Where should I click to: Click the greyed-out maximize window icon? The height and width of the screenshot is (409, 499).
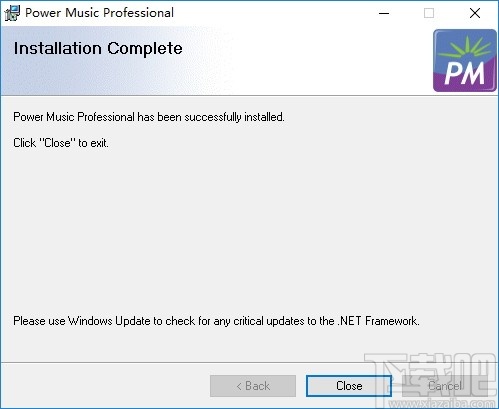pyautogui.click(x=429, y=13)
